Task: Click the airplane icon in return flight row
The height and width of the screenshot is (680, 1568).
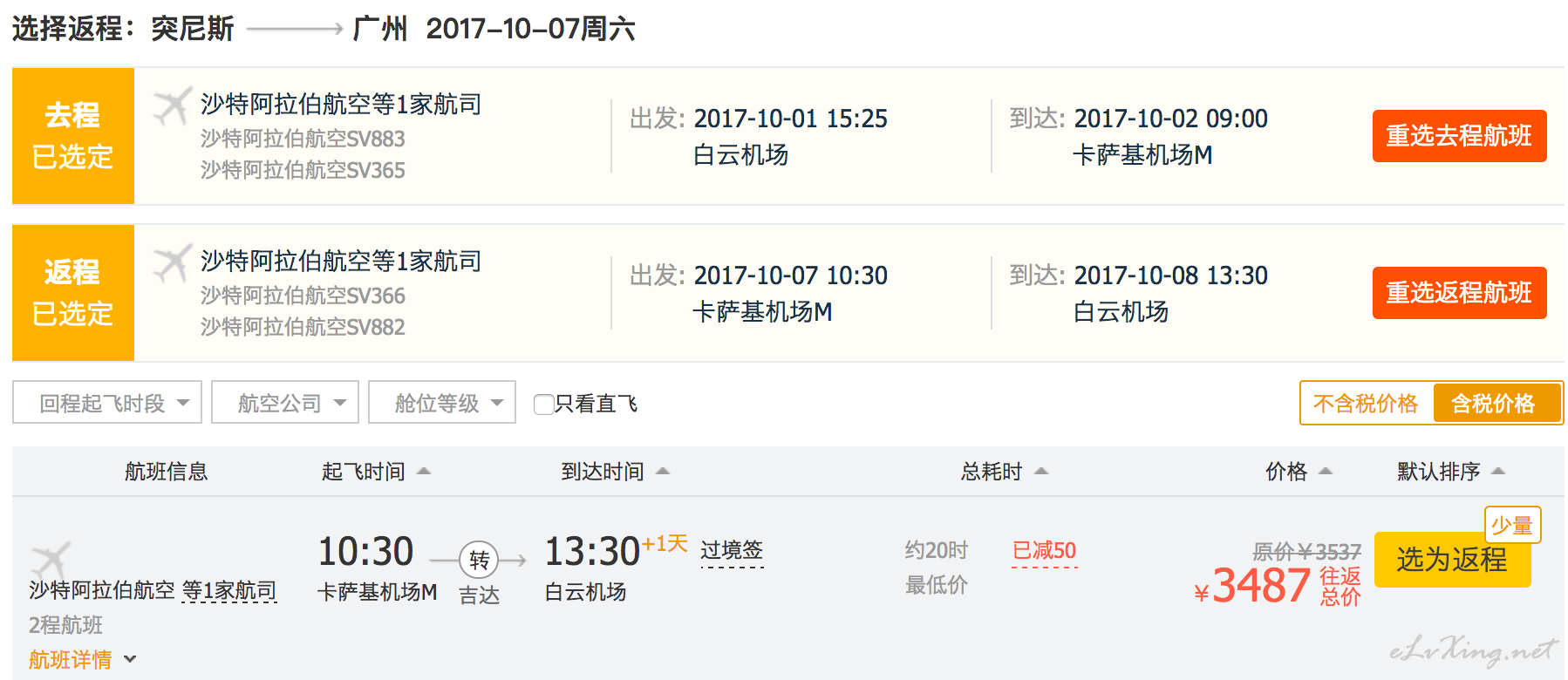Action: [x=172, y=263]
